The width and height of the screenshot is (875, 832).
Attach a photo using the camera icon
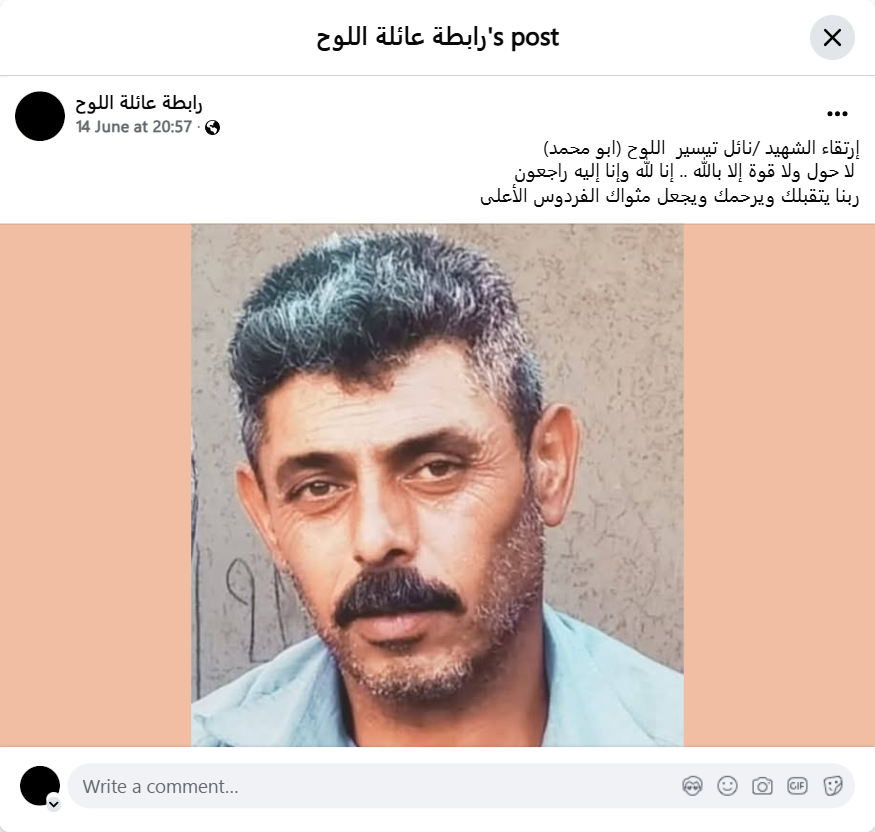tap(762, 786)
